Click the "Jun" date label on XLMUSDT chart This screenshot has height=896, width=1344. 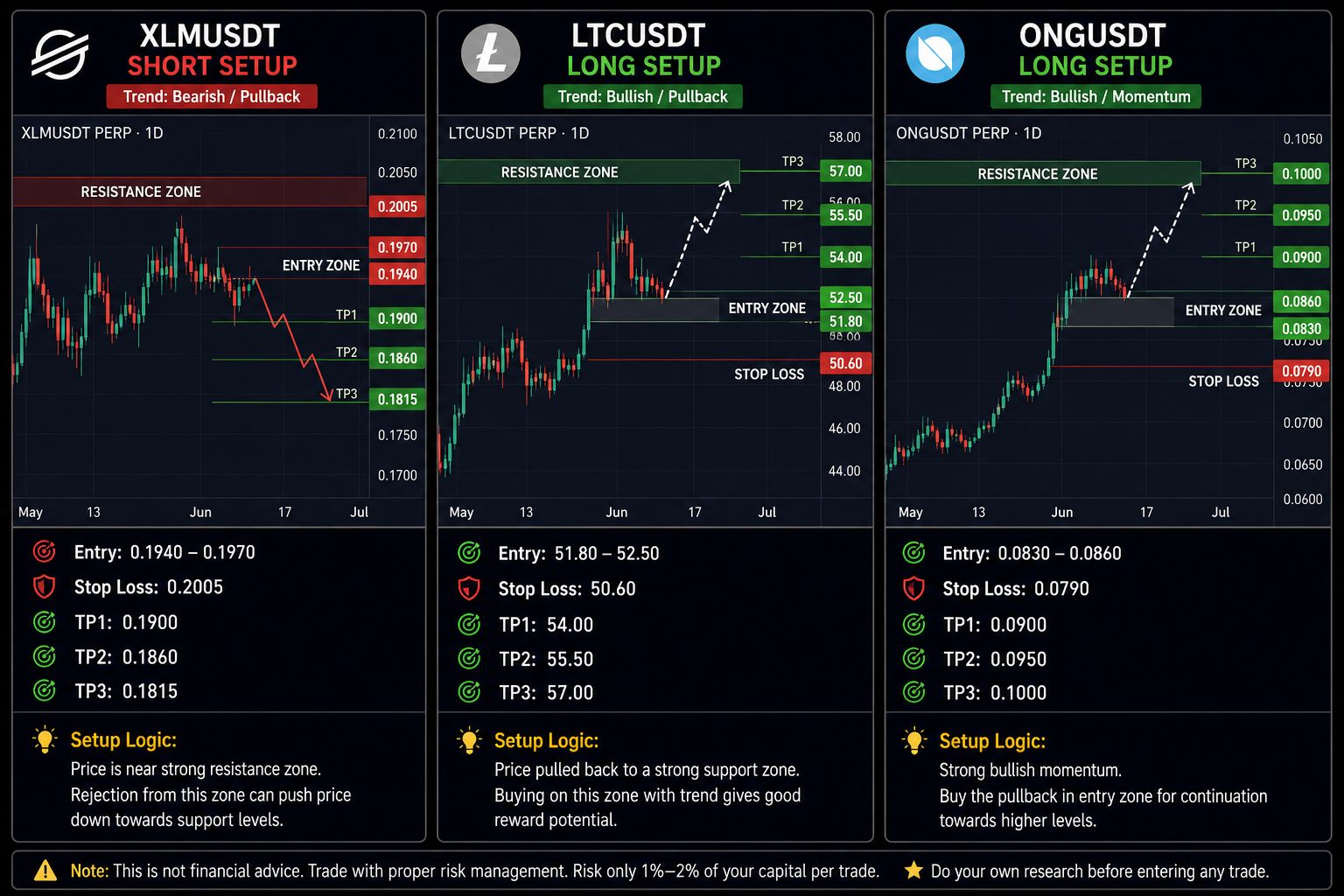[200, 512]
